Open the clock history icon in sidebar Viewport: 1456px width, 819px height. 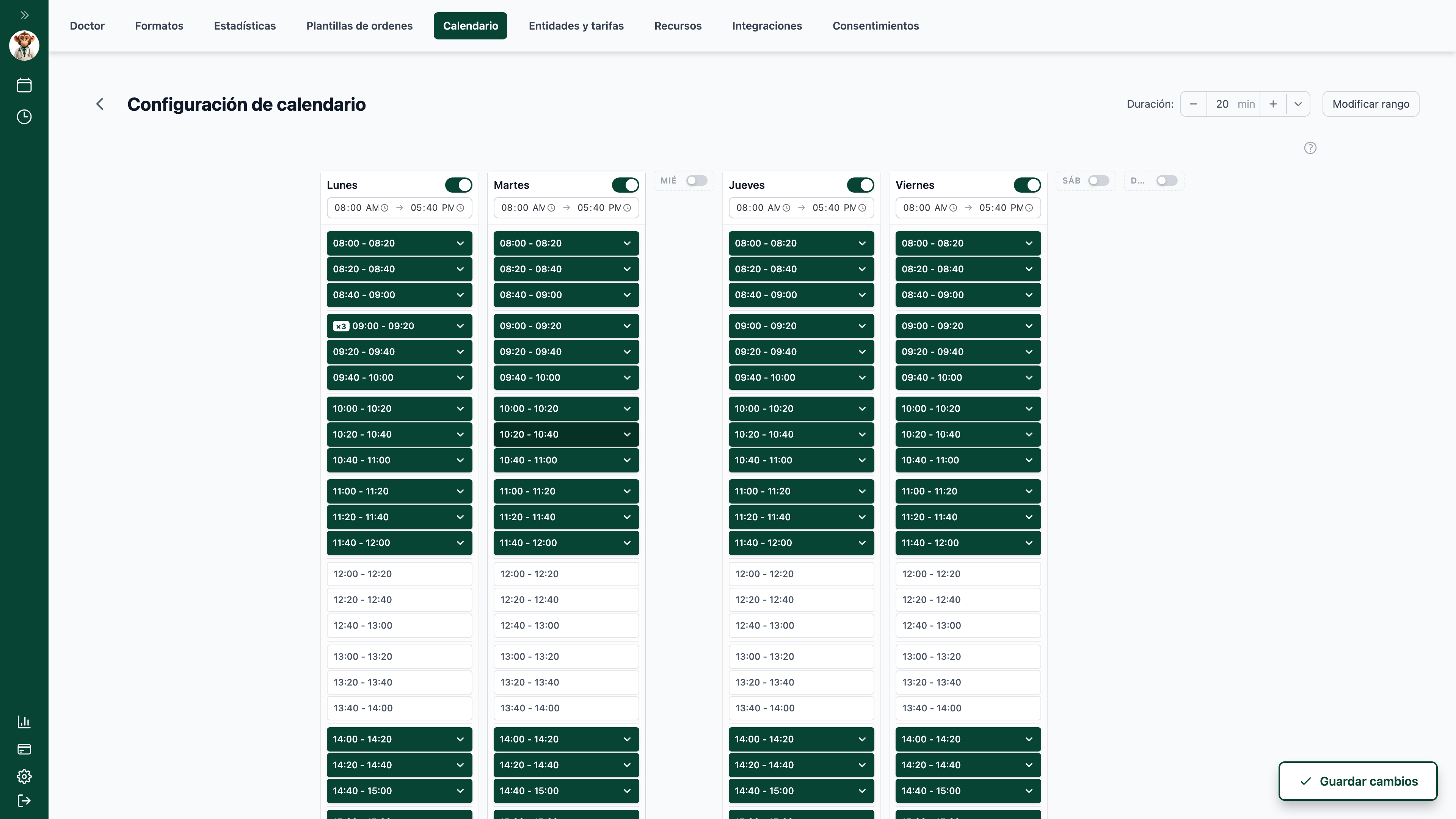[24, 117]
